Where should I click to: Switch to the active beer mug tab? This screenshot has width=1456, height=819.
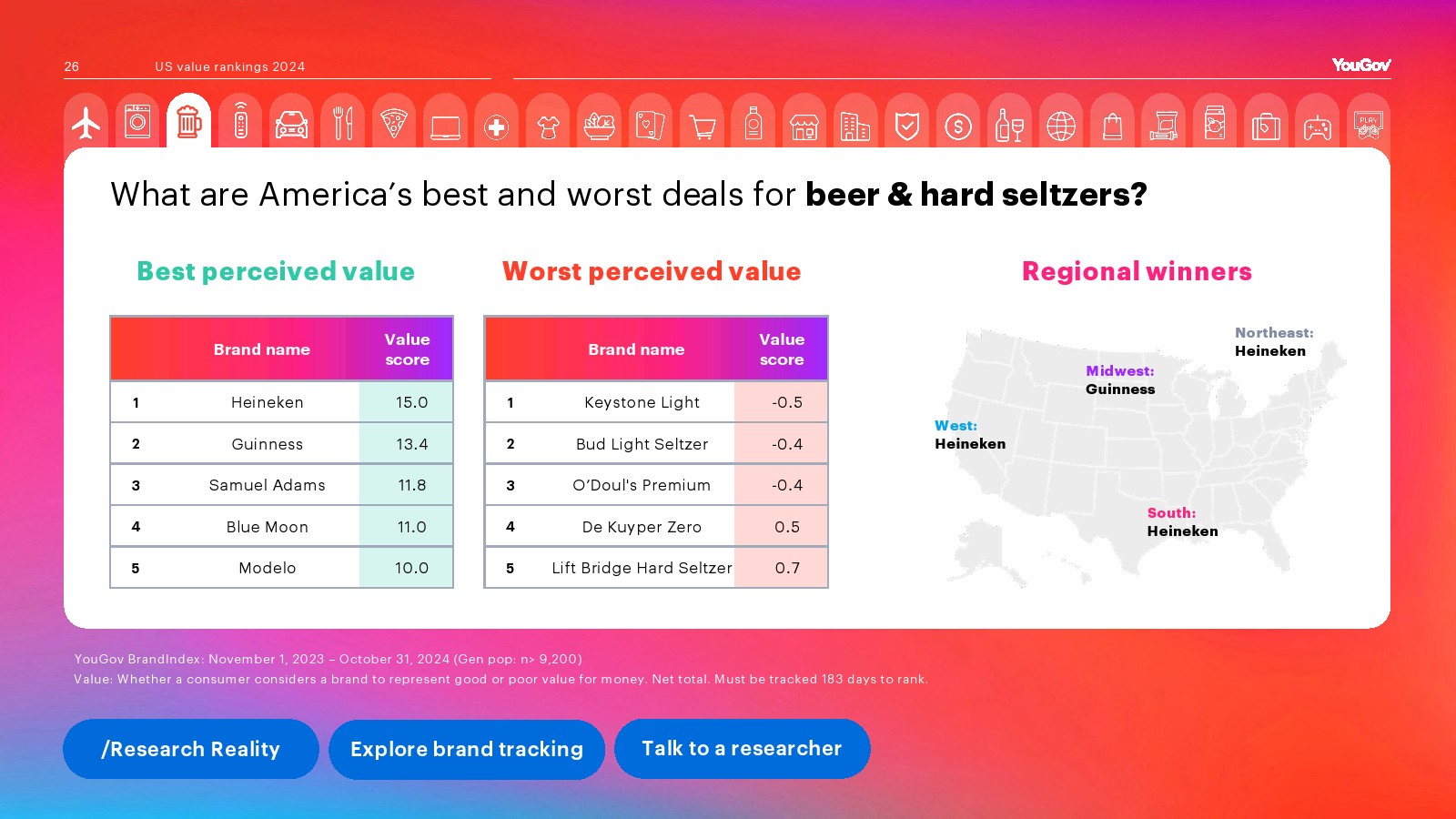click(x=189, y=122)
